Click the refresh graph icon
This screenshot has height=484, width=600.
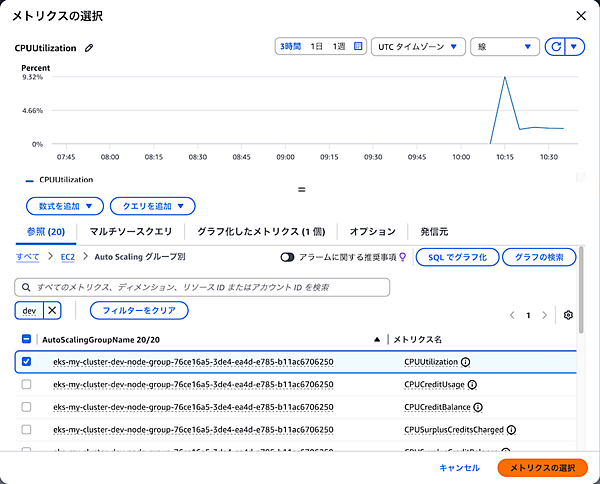[553, 47]
